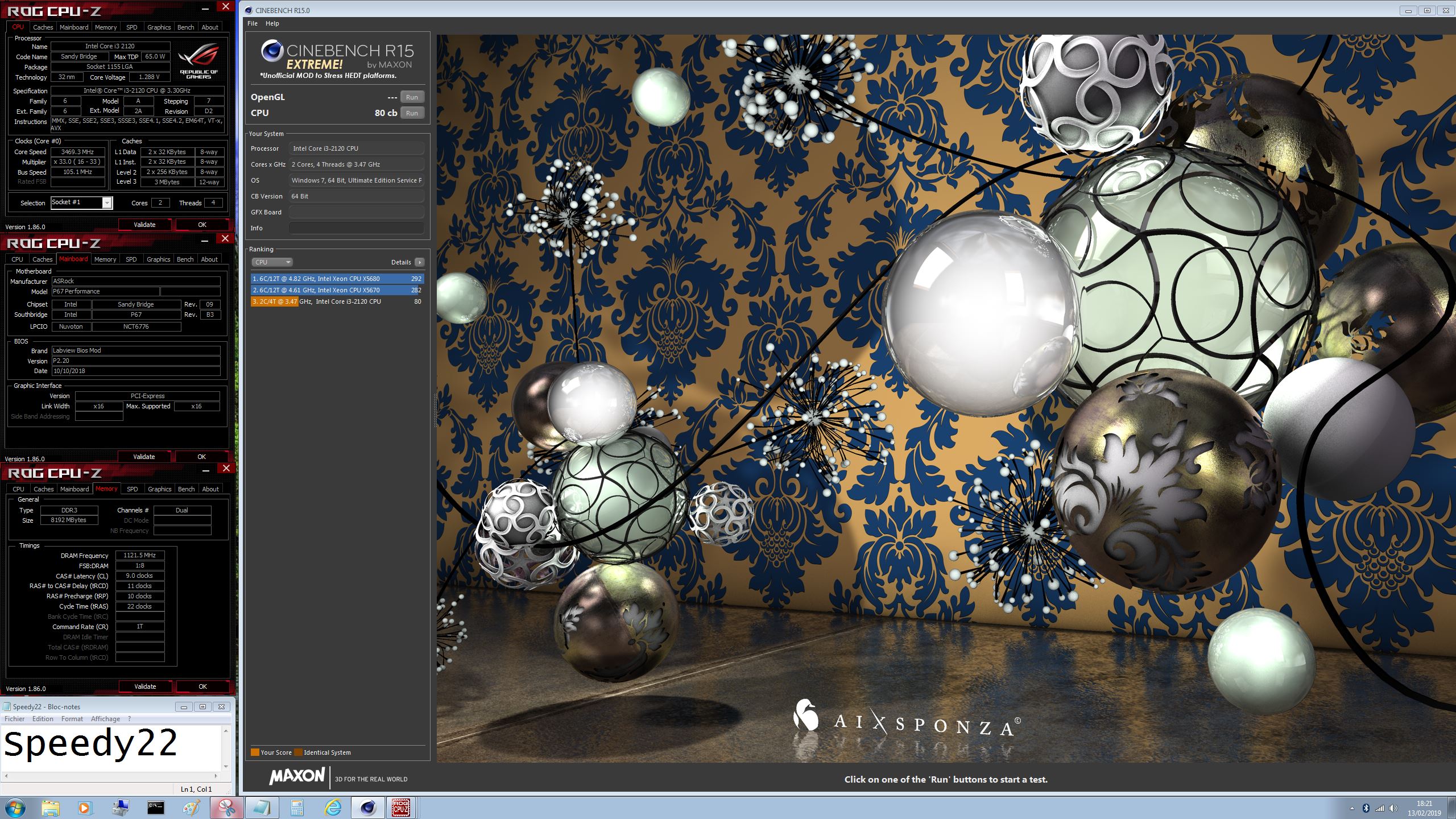Open Cinebench File menu
The image size is (1456, 819).
[253, 23]
